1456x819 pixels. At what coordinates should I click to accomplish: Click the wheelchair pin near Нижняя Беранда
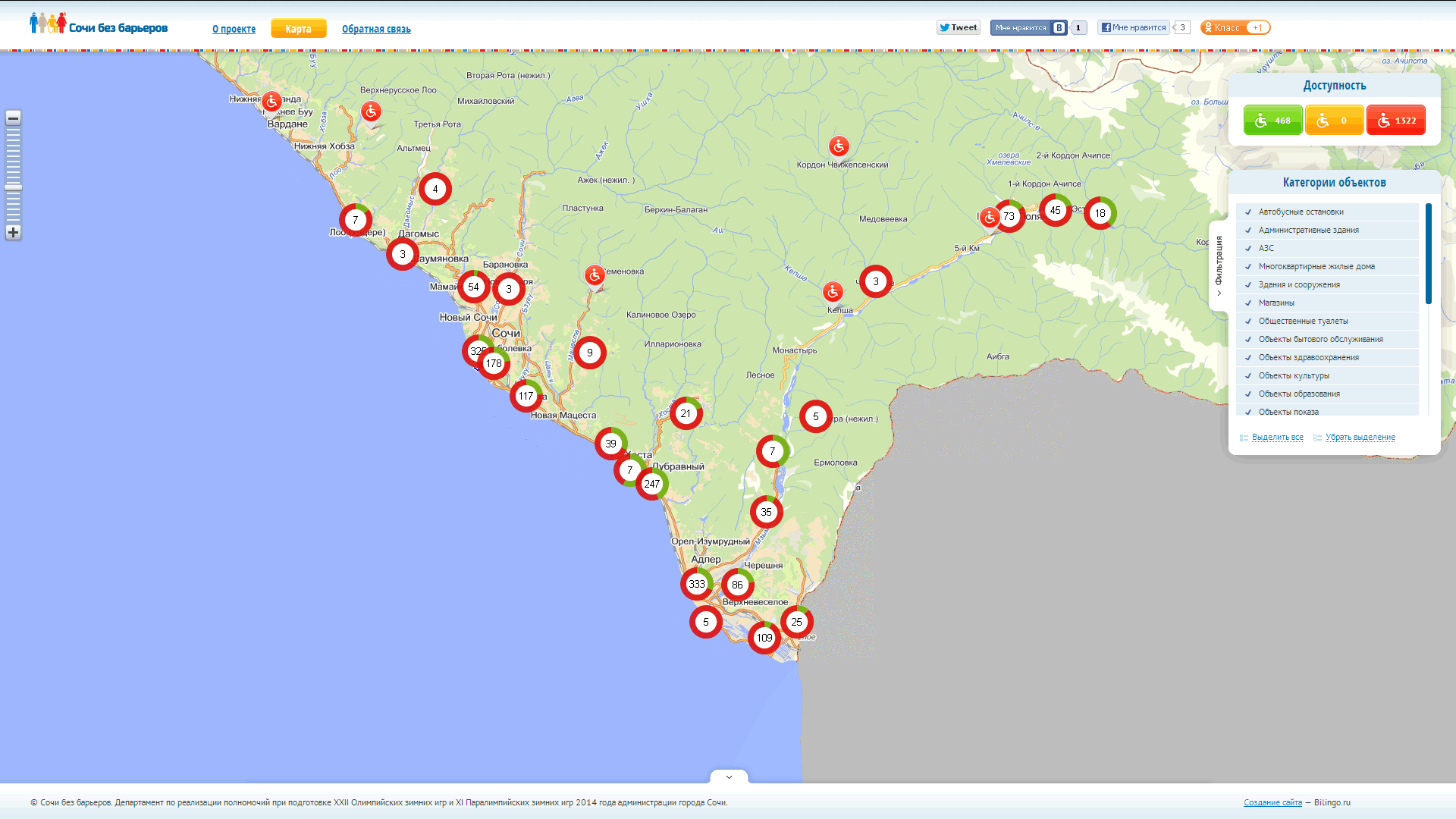pos(272,101)
